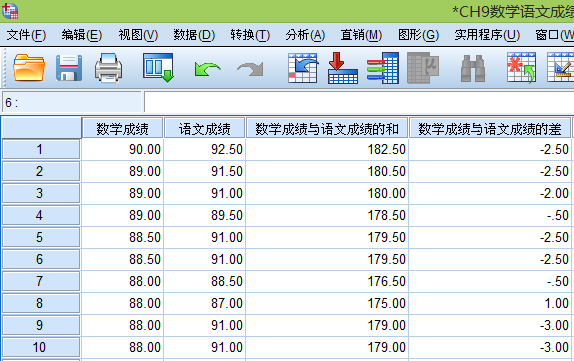
Task: Click cell -2.00 in row 3
Action: click(490, 193)
